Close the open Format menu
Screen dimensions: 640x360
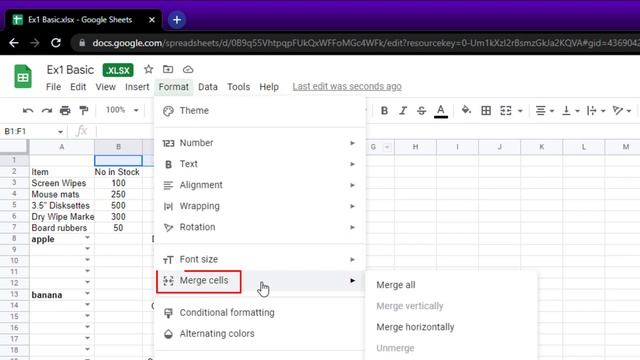tap(173, 87)
